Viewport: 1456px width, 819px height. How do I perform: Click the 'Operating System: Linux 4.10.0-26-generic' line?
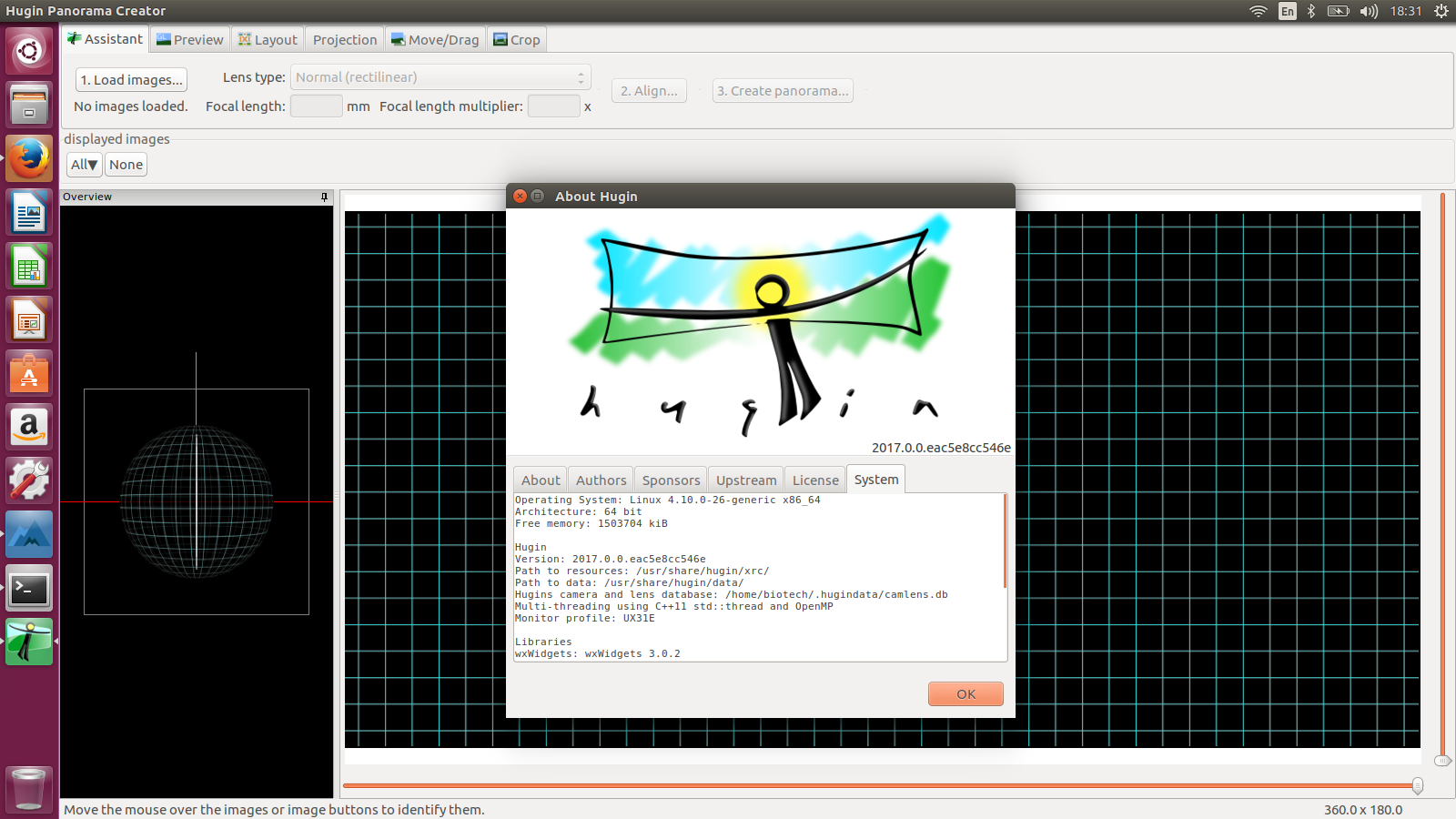(667, 500)
